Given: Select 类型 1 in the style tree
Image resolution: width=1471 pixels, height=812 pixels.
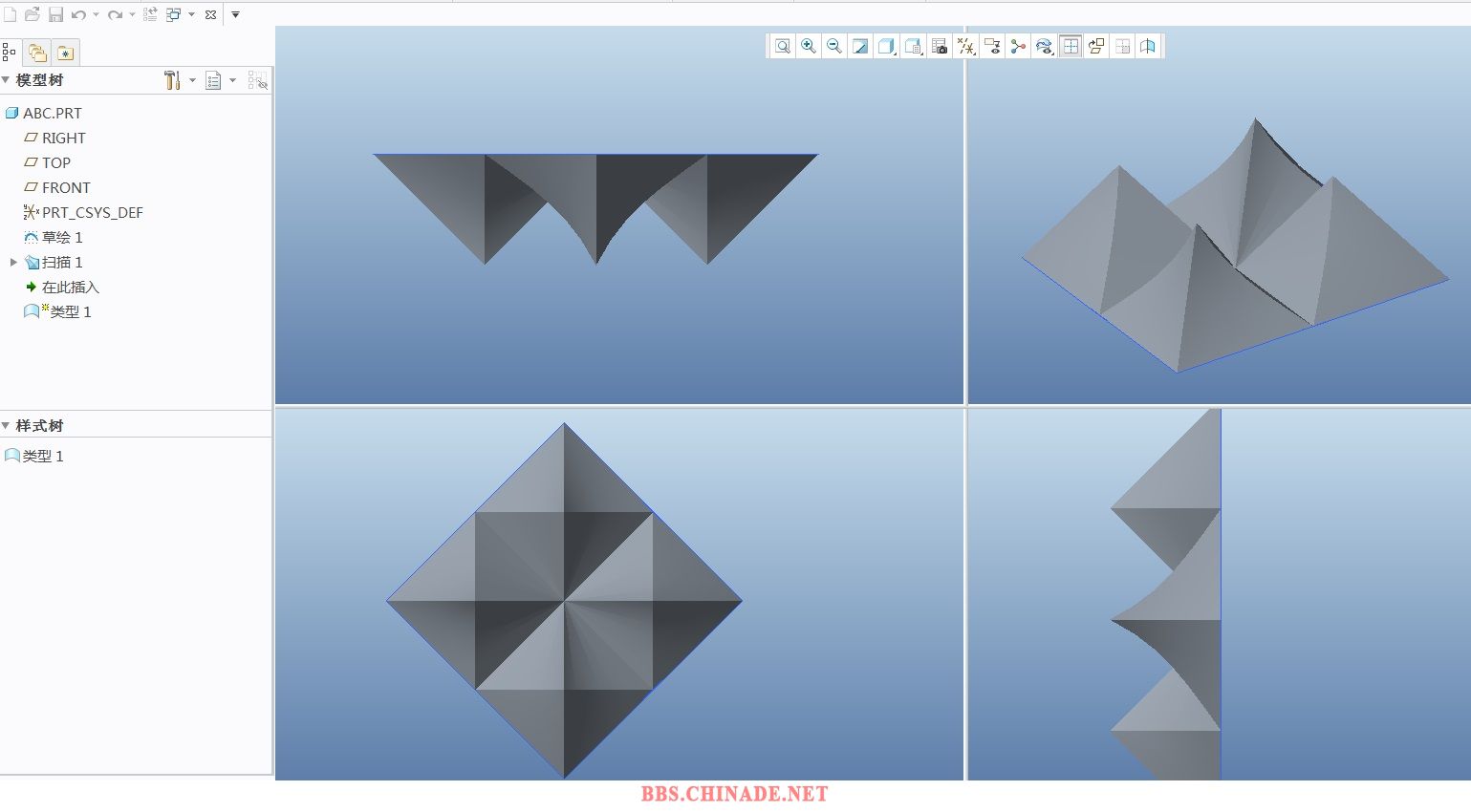Looking at the screenshot, I should [x=42, y=457].
